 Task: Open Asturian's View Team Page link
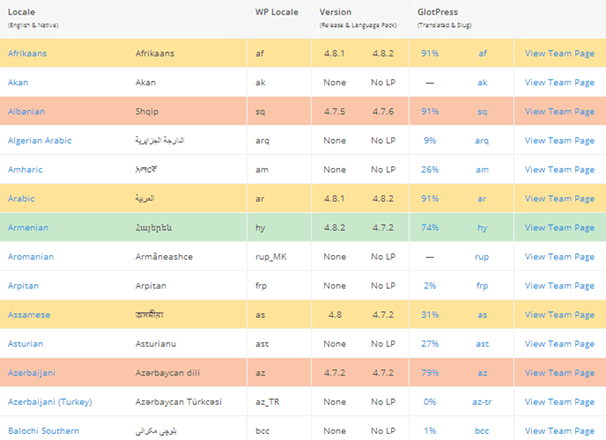[560, 344]
